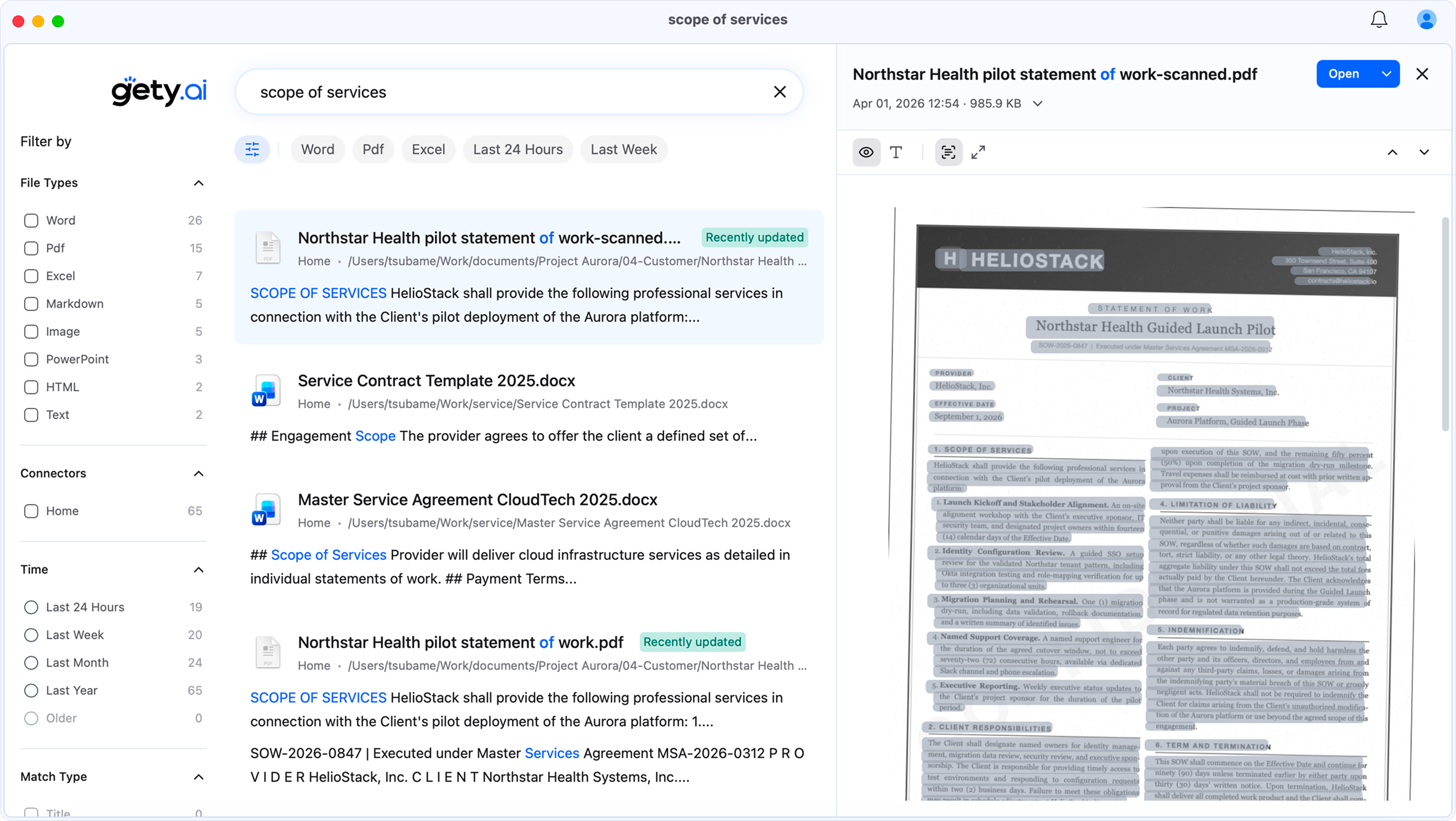Viewport: 1456px width, 821px height.
Task: Check the Image file type filter
Action: [x=31, y=331]
